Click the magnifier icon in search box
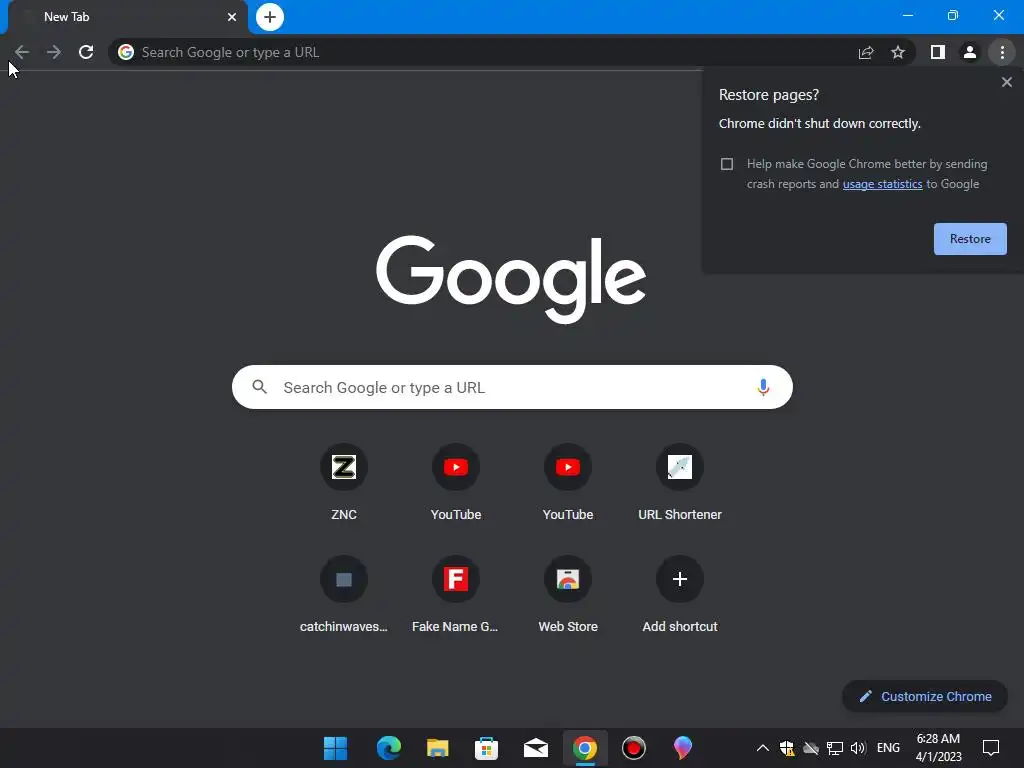This screenshot has width=1024, height=768. [x=259, y=387]
